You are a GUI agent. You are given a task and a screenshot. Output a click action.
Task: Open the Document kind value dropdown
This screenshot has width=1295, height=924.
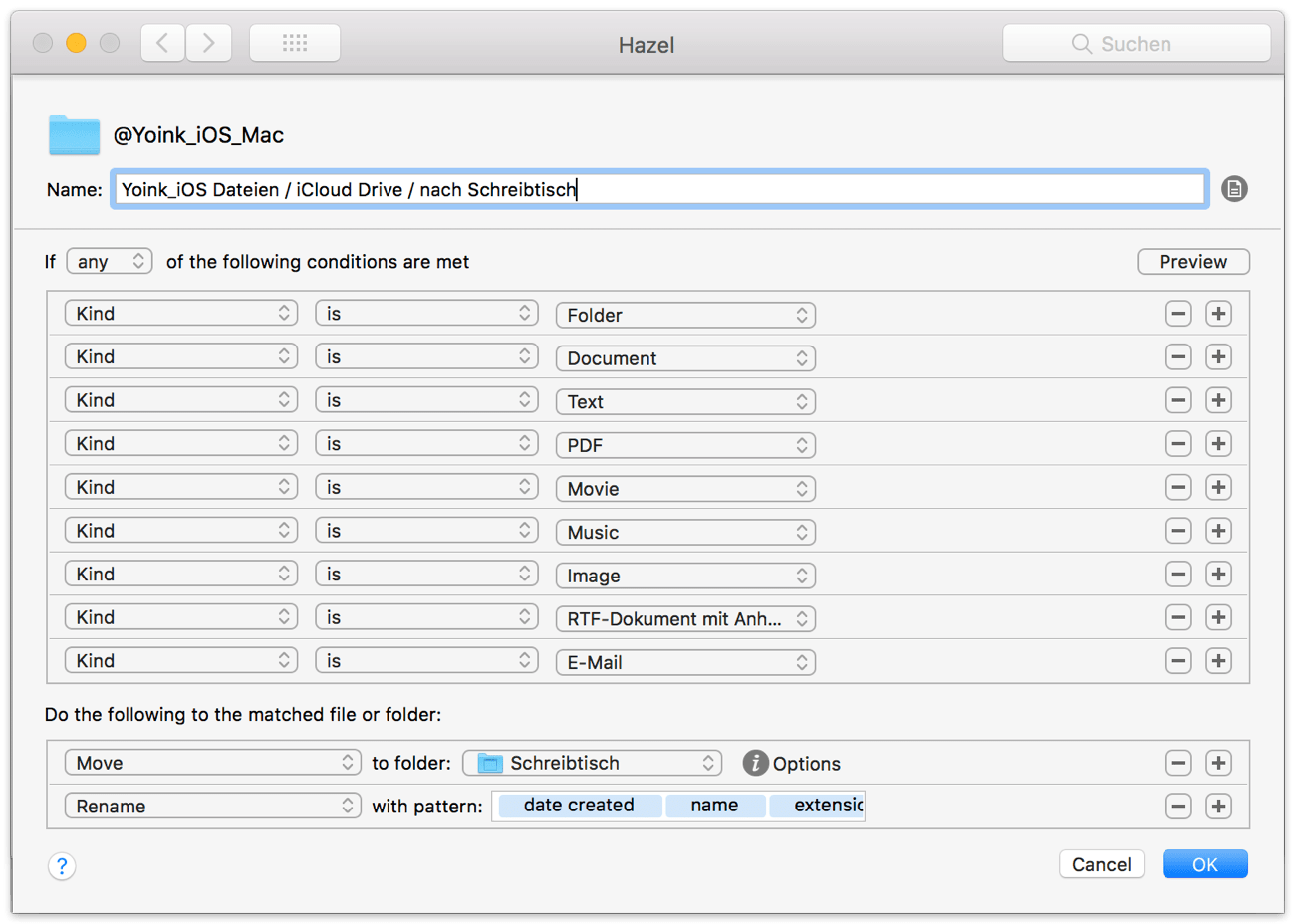pyautogui.click(x=685, y=358)
